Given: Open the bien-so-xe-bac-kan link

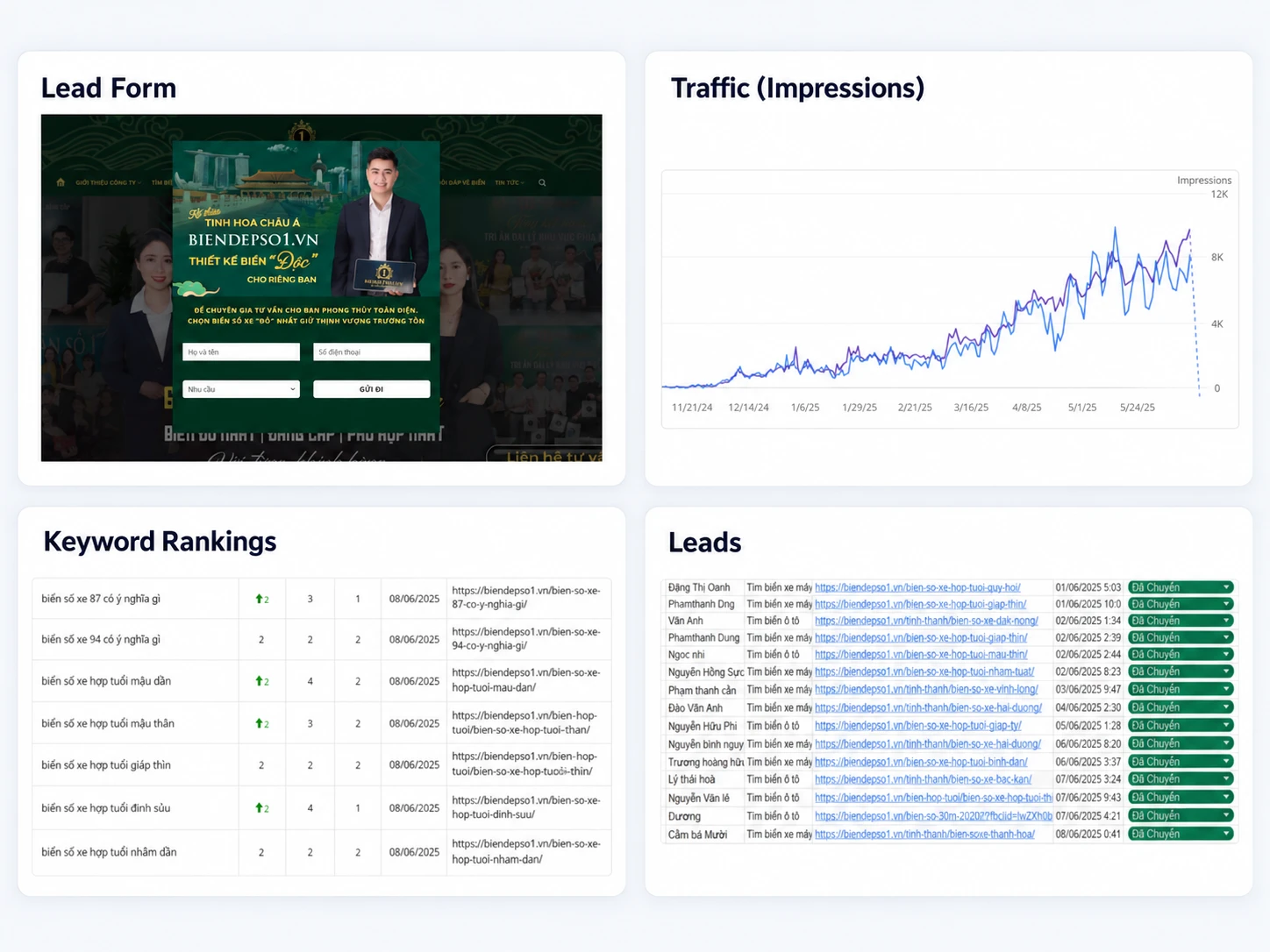Looking at the screenshot, I should tap(923, 778).
